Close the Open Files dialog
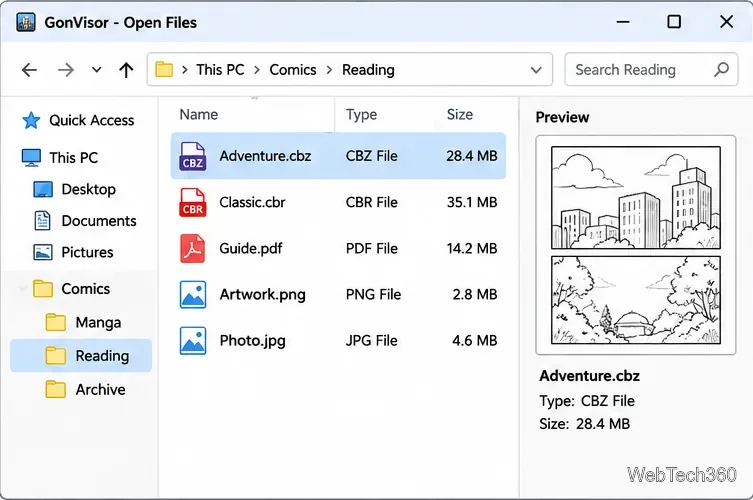Image resolution: width=753 pixels, height=500 pixels. point(727,22)
